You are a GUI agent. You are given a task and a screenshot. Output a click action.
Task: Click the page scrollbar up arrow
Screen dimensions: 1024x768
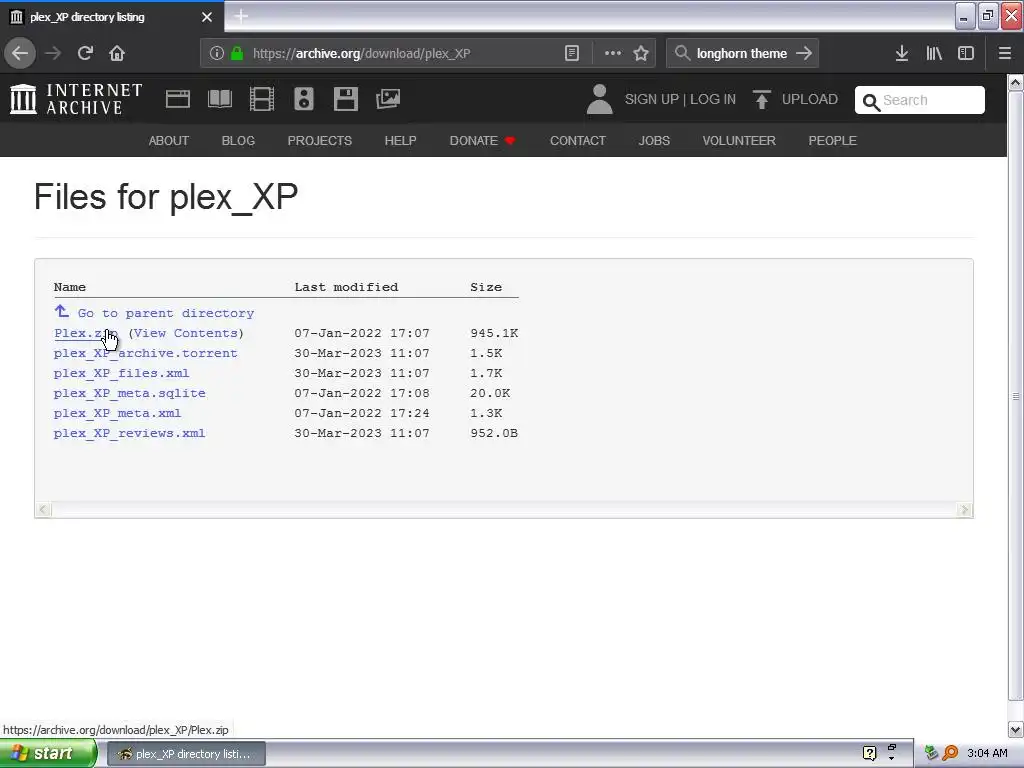click(x=1016, y=82)
